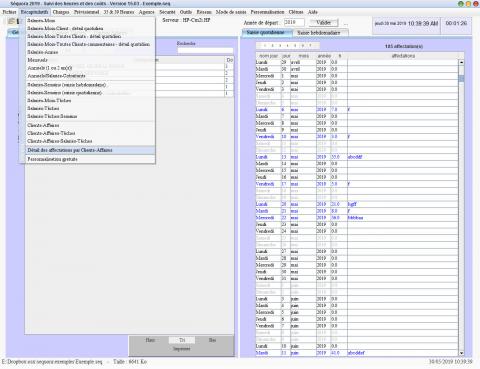Select the Mercredi 22 mai row
480x369 pixels.
click(x=357, y=218)
